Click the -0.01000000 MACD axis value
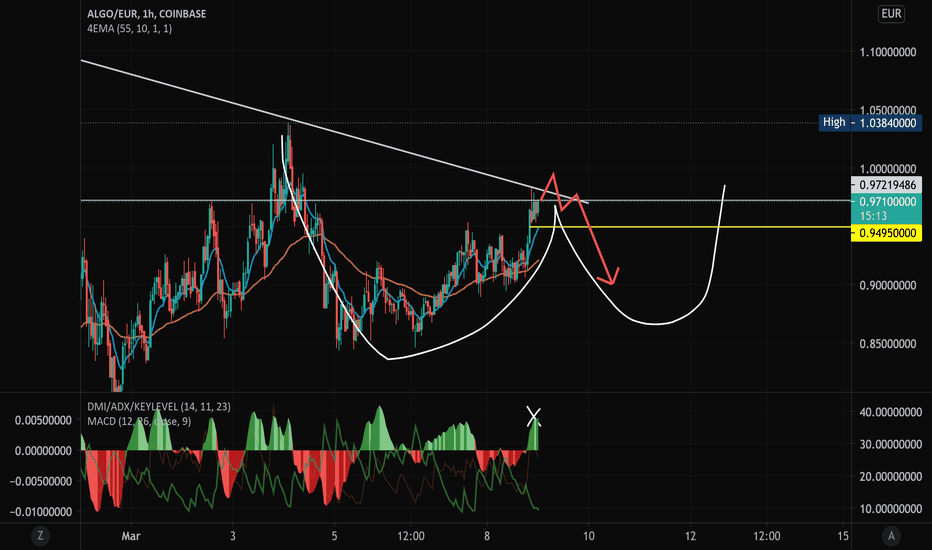The height and width of the screenshot is (550, 932). pyautogui.click(x=40, y=512)
